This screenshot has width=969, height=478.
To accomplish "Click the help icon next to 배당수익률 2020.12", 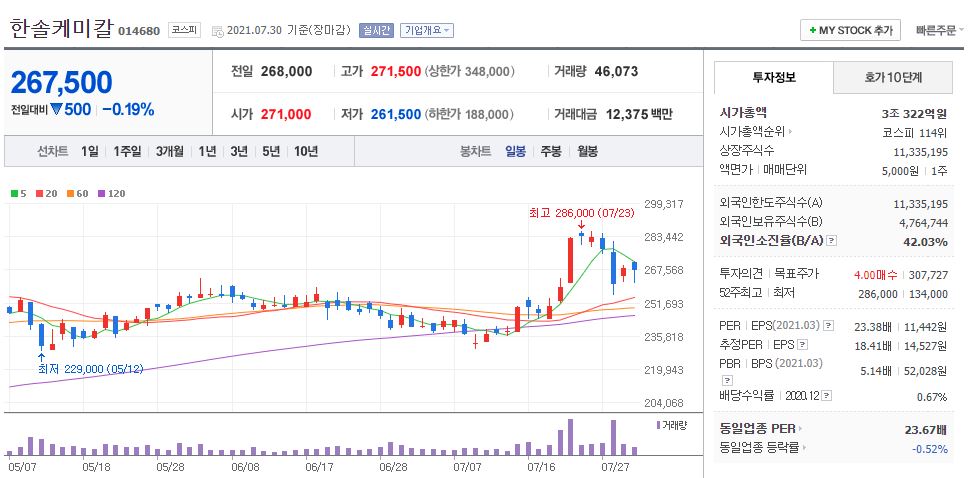I will [x=827, y=396].
